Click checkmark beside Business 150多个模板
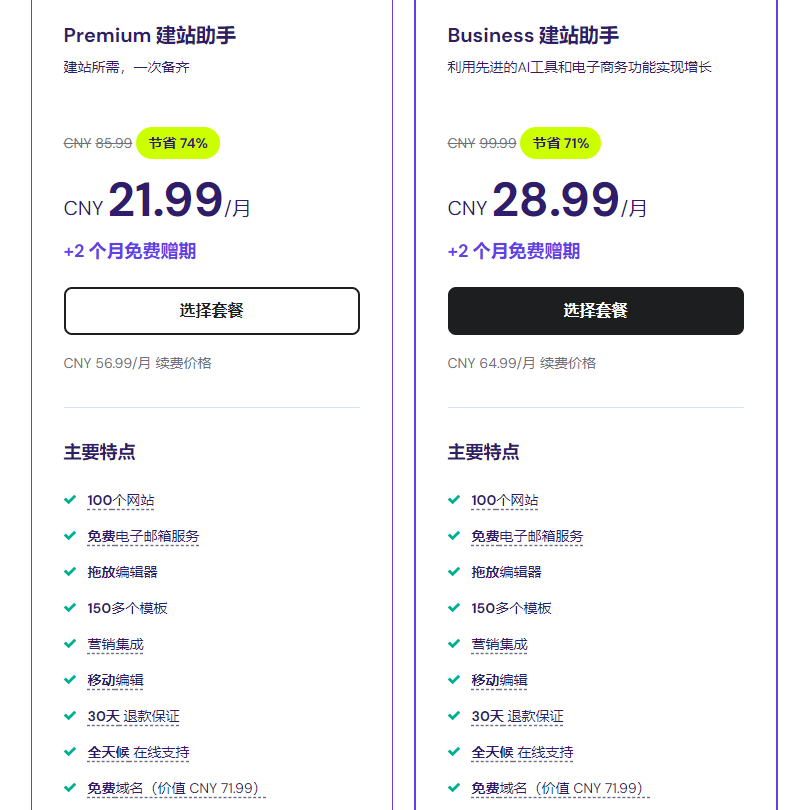808x810 pixels. [454, 607]
